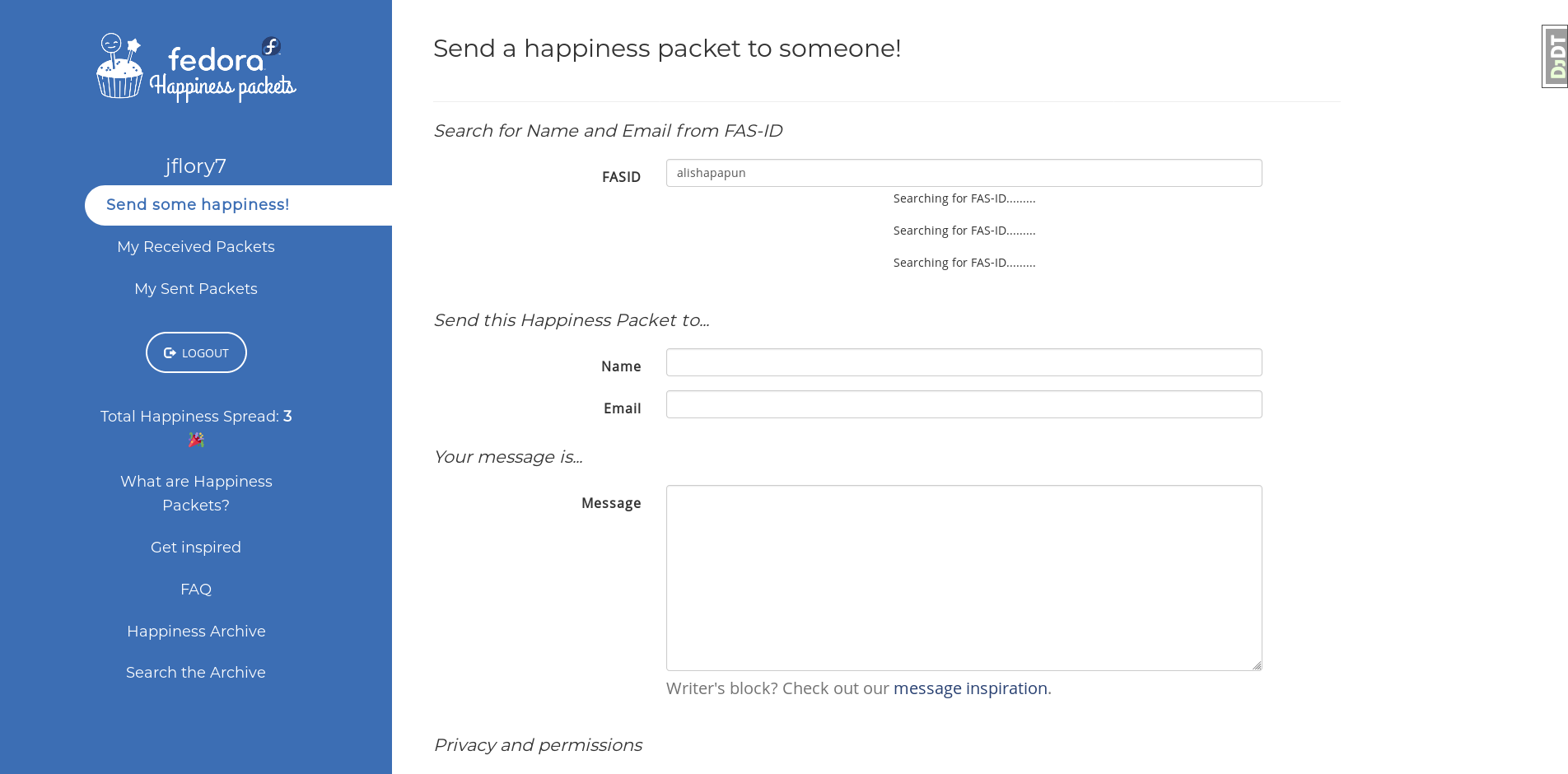Click the logout arrow icon
The height and width of the screenshot is (774, 1568).
pos(170,352)
